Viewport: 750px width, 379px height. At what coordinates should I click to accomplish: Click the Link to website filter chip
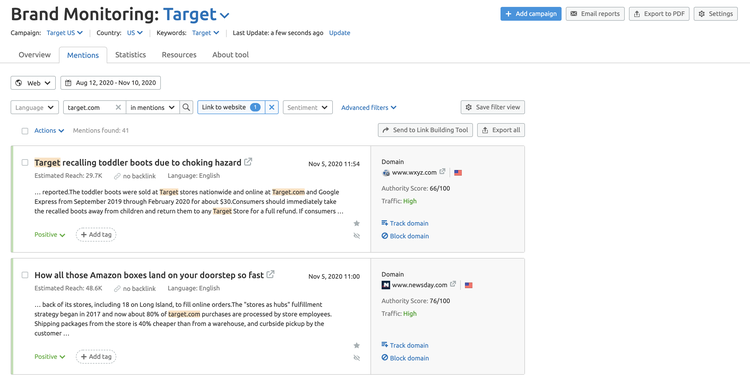tap(231, 108)
